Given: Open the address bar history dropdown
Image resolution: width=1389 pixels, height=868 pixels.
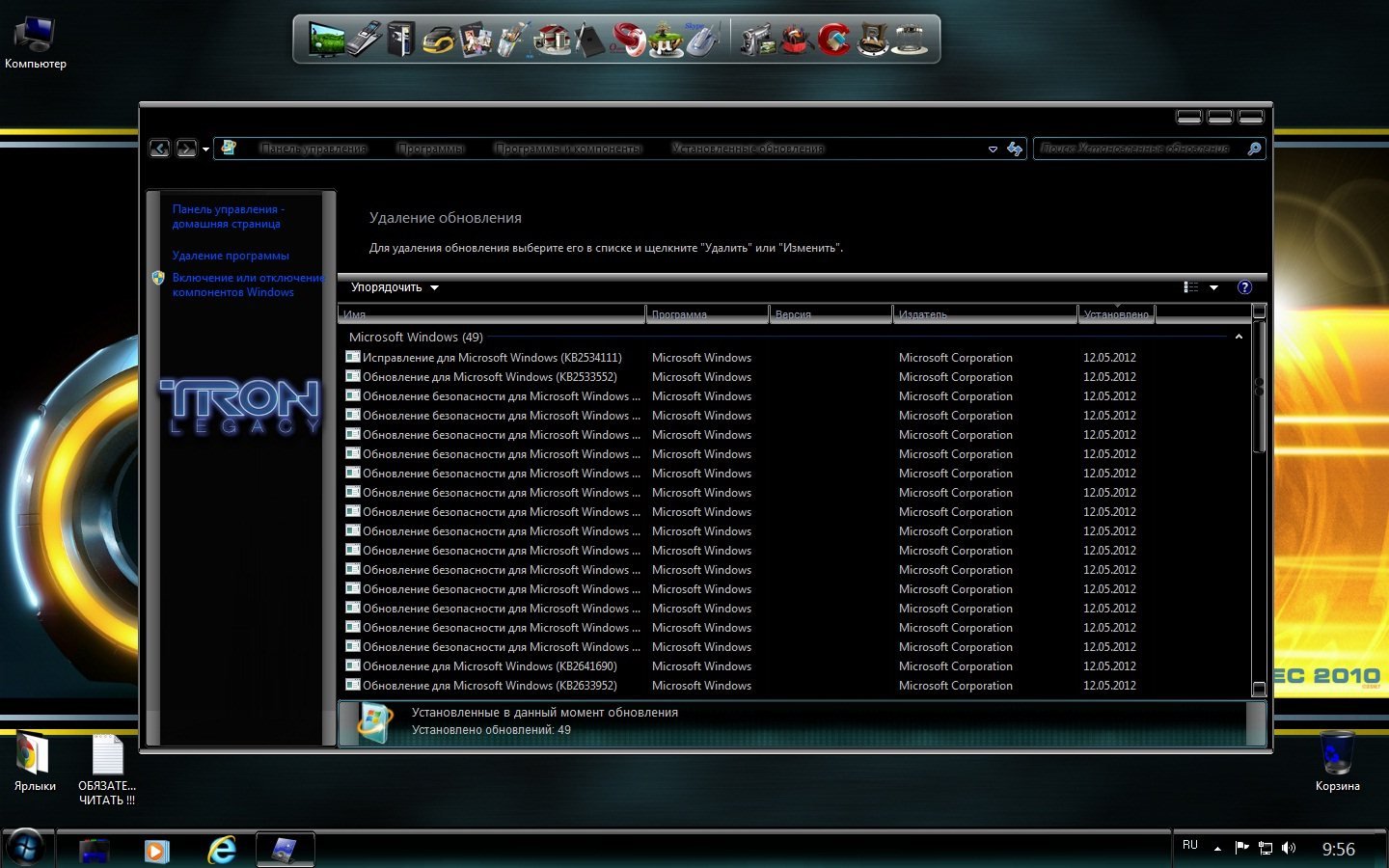Looking at the screenshot, I should [x=993, y=149].
